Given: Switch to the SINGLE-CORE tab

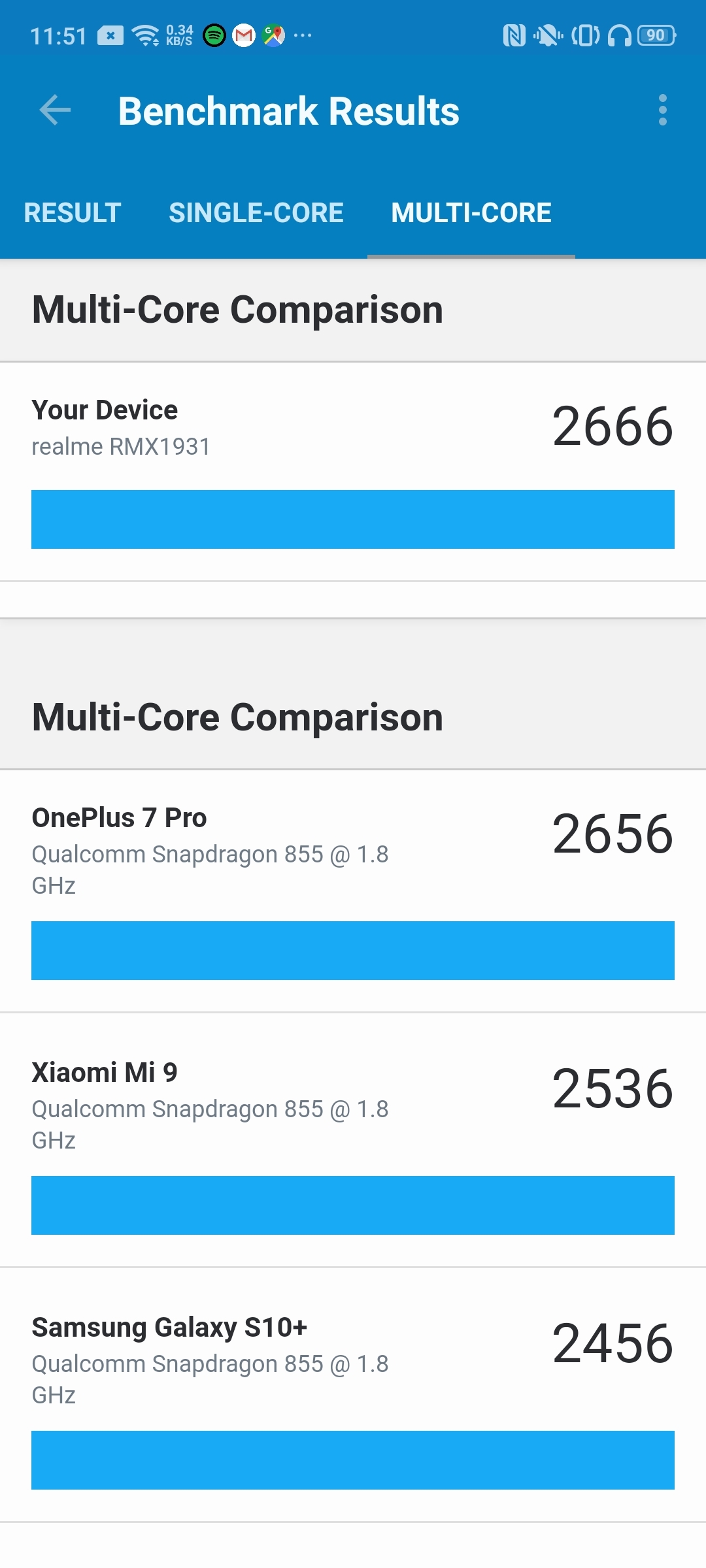Looking at the screenshot, I should point(256,212).
